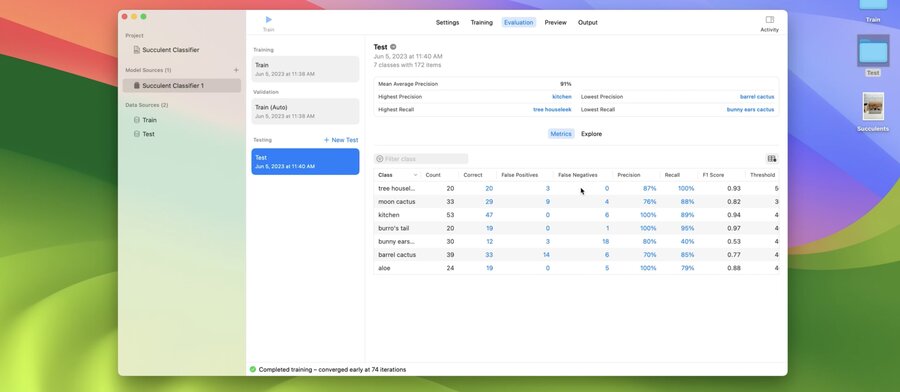Switch to the Output tab
This screenshot has width=900, height=392.
click(x=587, y=22)
